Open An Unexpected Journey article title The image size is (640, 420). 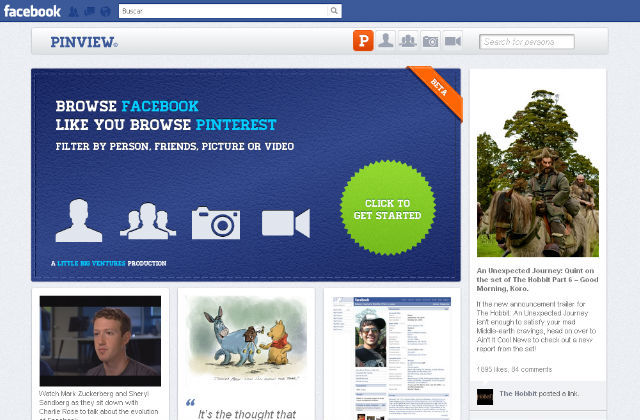537,280
